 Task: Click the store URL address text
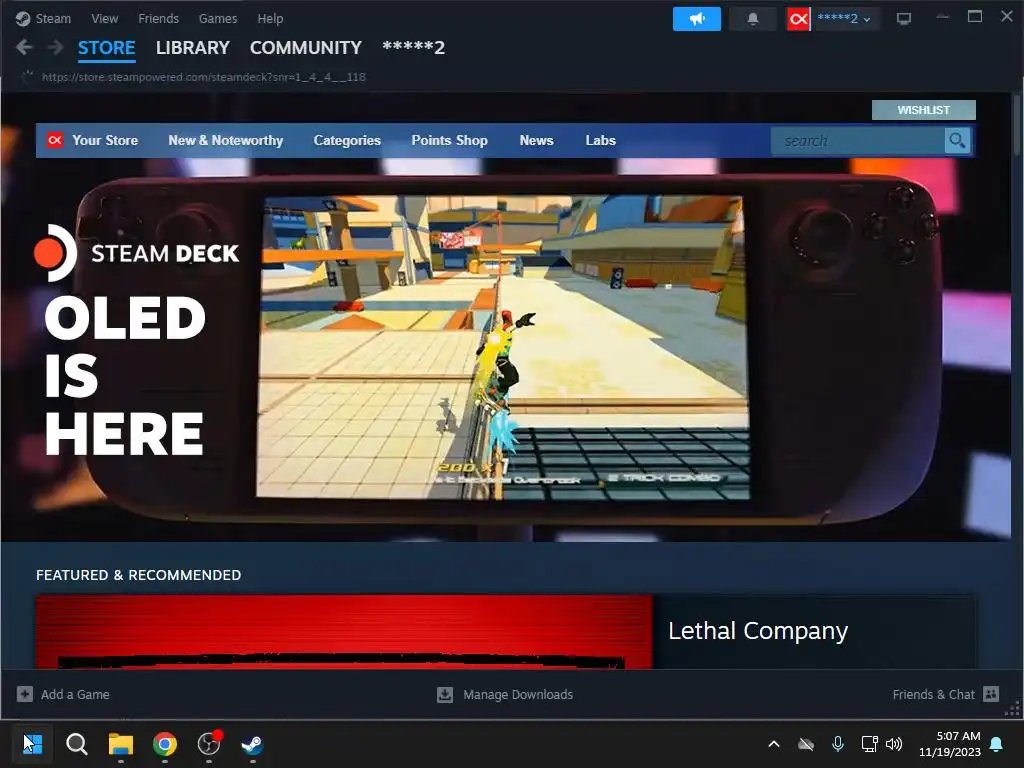(x=204, y=77)
